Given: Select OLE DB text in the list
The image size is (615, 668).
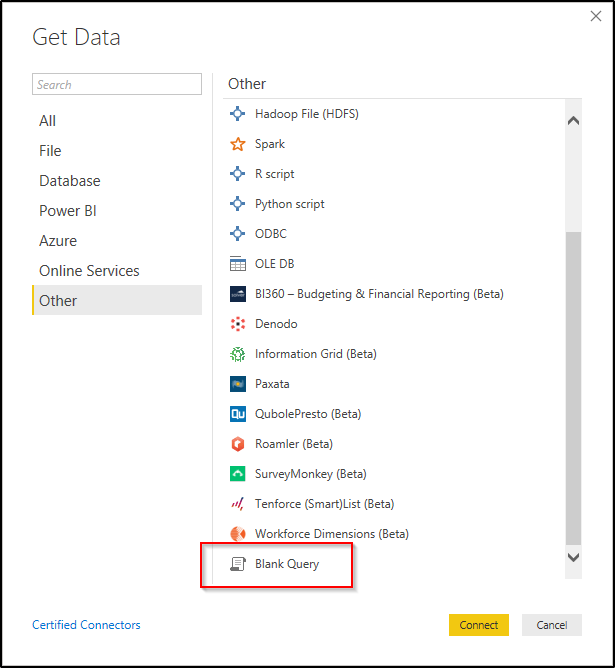Looking at the screenshot, I should (x=275, y=264).
